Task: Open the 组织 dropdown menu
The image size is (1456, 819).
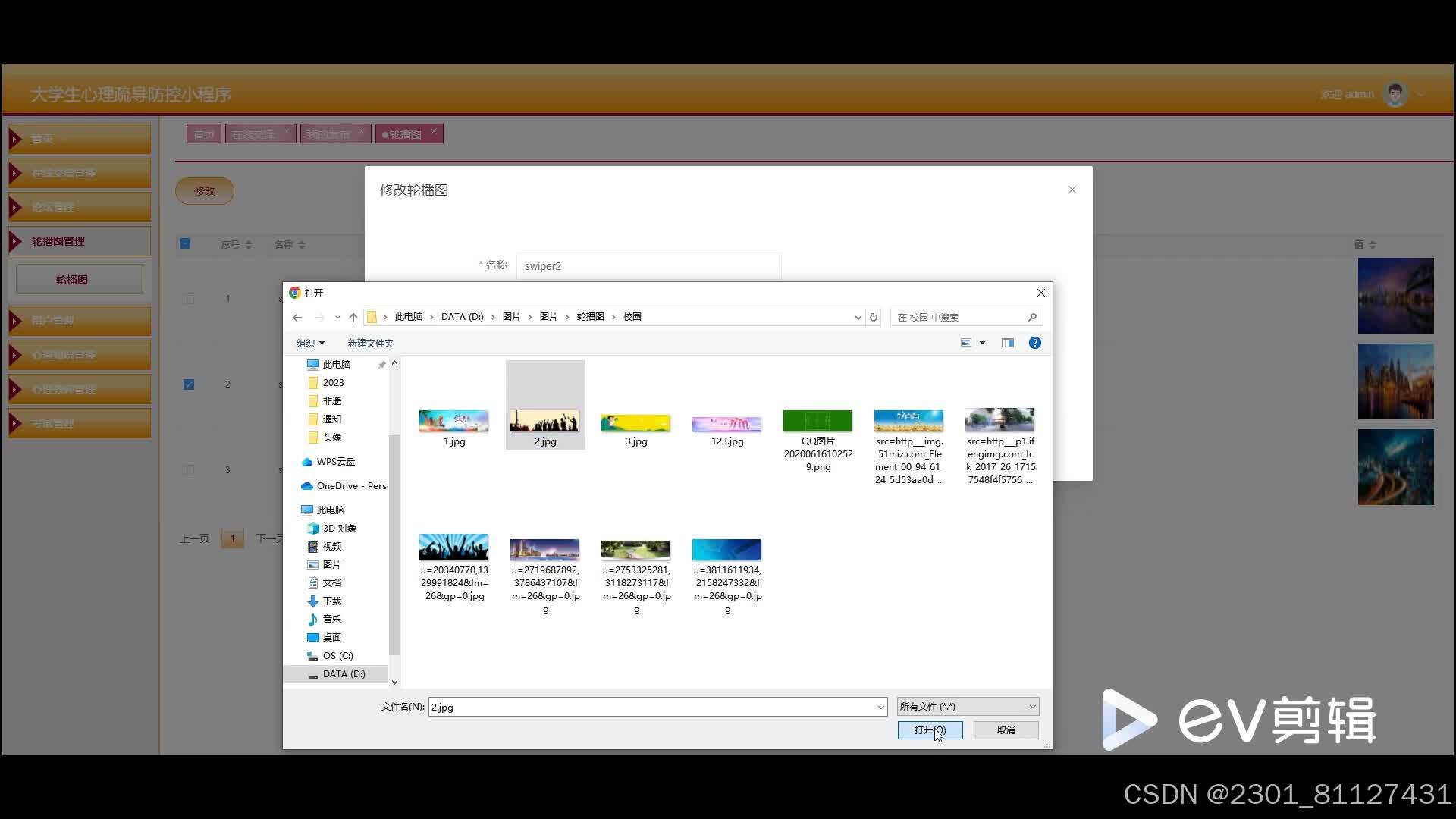Action: tap(310, 343)
